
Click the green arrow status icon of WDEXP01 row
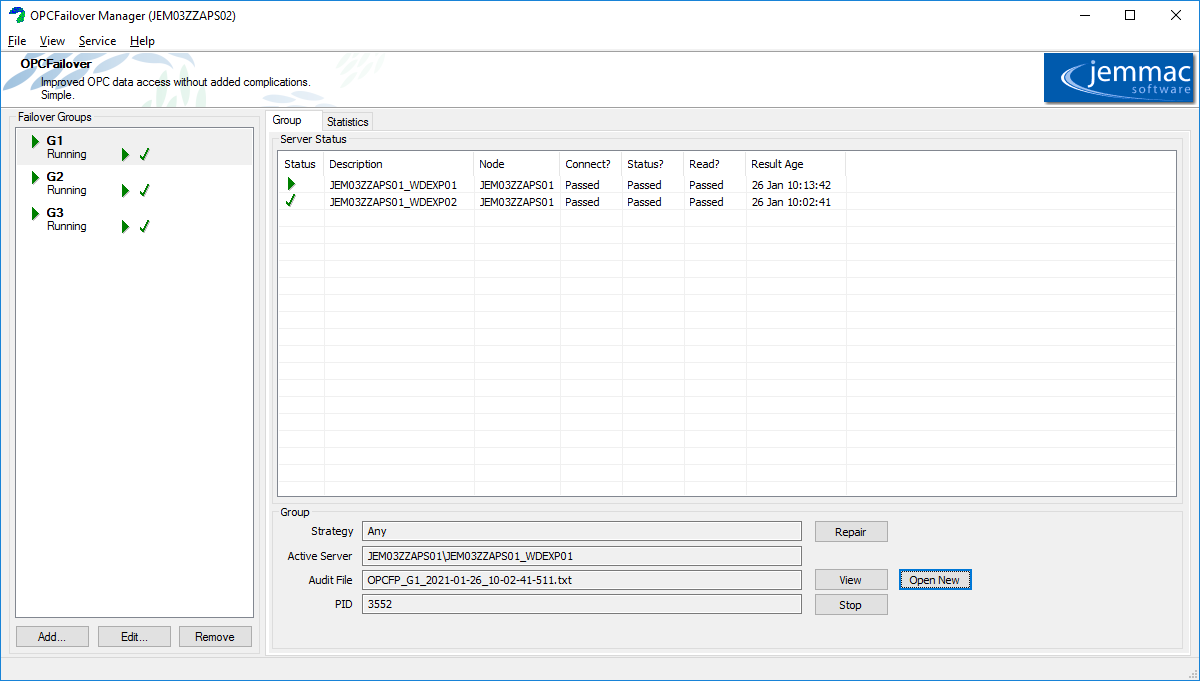point(291,184)
